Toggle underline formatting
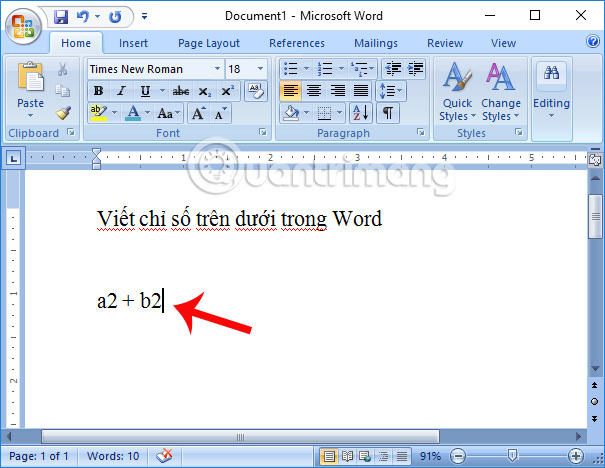Image resolution: width=605 pixels, height=468 pixels. (145, 91)
